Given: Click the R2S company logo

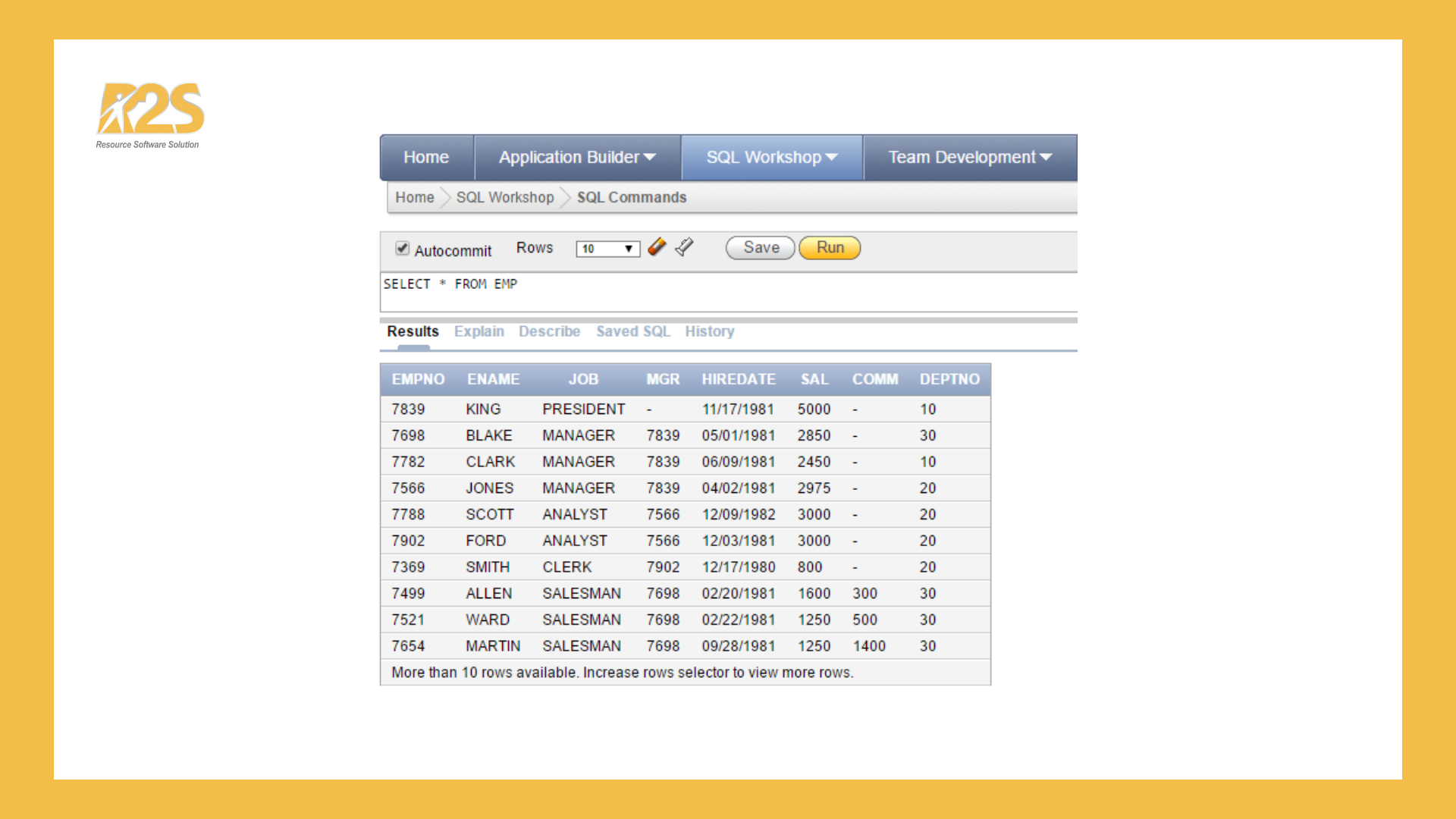Looking at the screenshot, I should tap(149, 110).
